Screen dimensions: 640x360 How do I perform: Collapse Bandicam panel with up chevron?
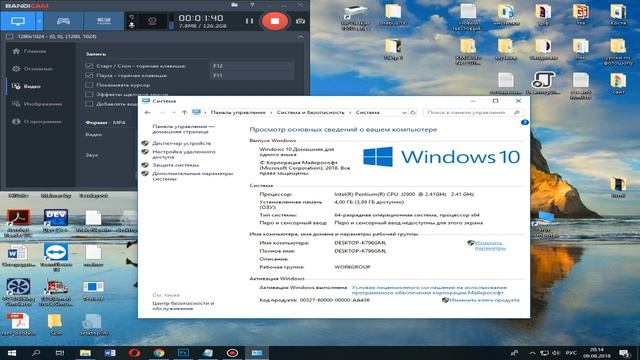(300, 37)
